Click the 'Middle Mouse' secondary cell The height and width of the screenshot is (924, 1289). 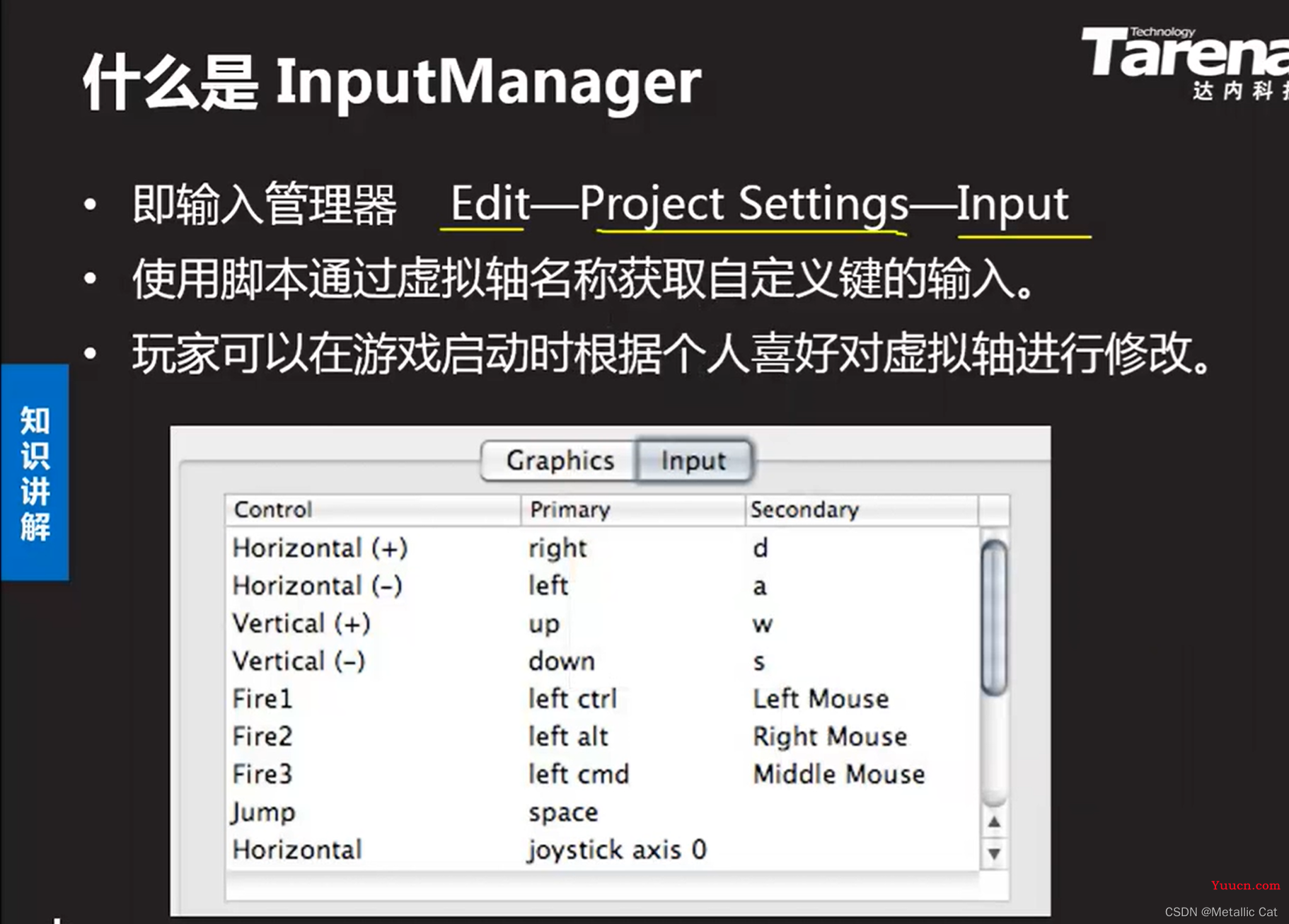click(x=839, y=774)
